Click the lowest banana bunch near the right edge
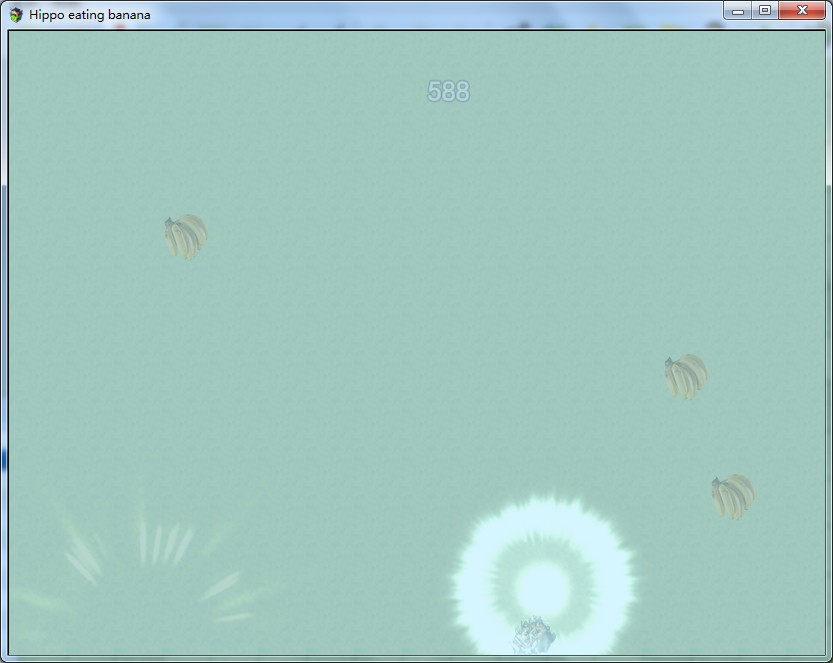 (x=733, y=496)
